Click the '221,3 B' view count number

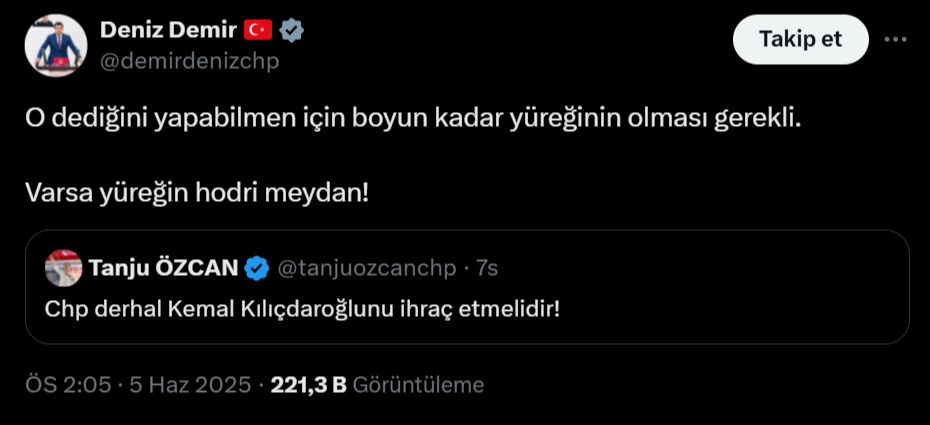pyautogui.click(x=308, y=385)
